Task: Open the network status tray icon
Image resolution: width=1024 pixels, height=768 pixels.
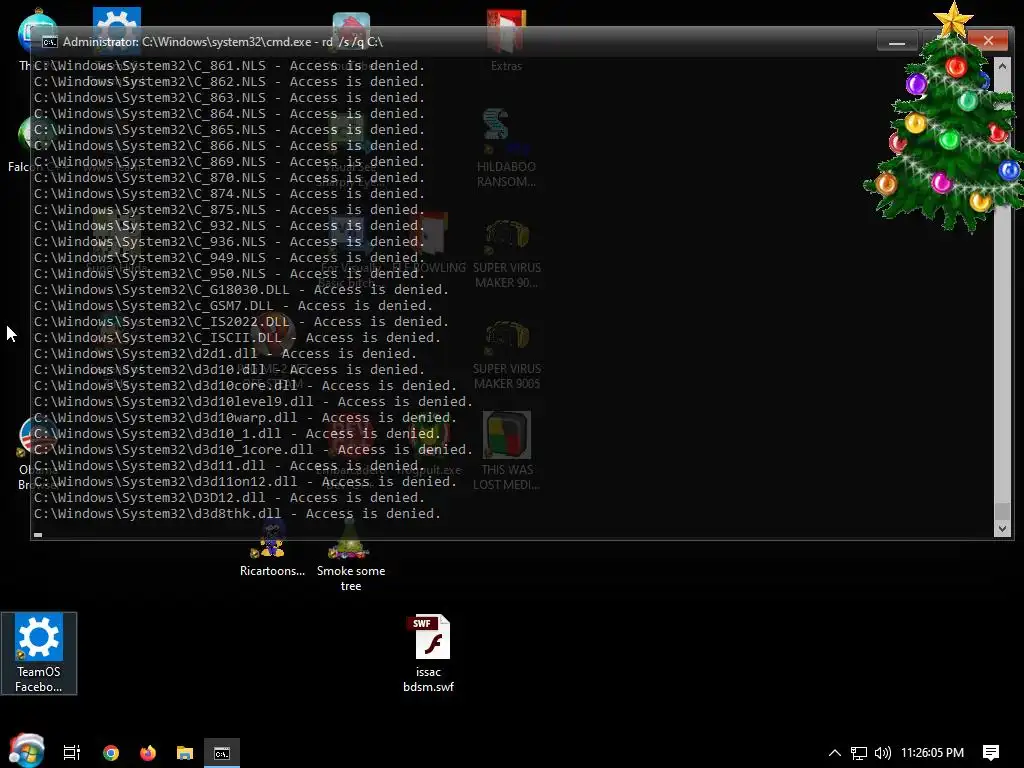Action: [x=859, y=753]
